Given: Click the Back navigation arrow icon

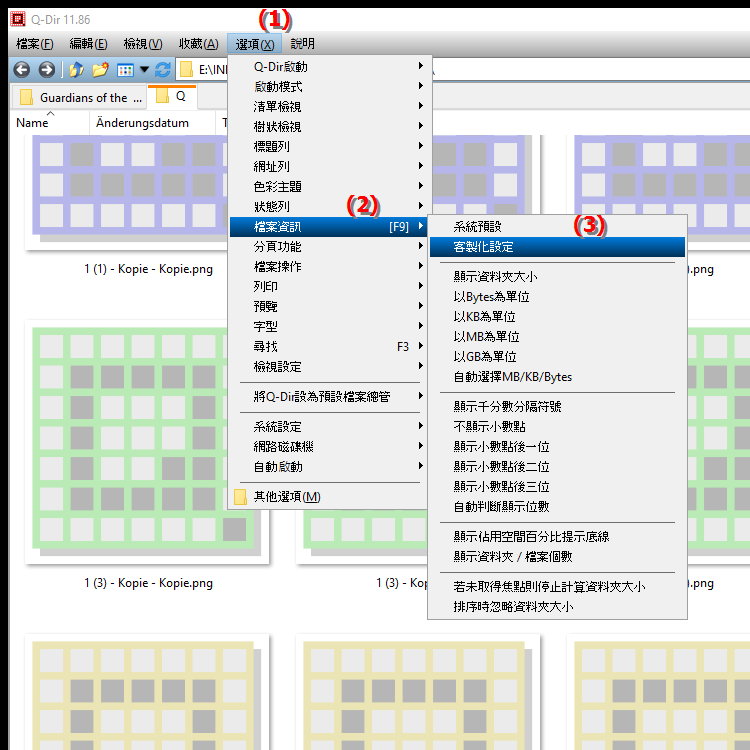Looking at the screenshot, I should pyautogui.click(x=22, y=70).
